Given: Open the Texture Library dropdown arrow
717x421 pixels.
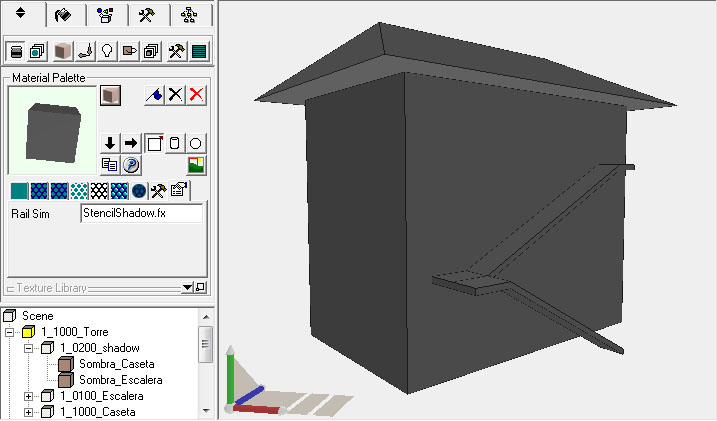Looking at the screenshot, I should click(x=187, y=288).
